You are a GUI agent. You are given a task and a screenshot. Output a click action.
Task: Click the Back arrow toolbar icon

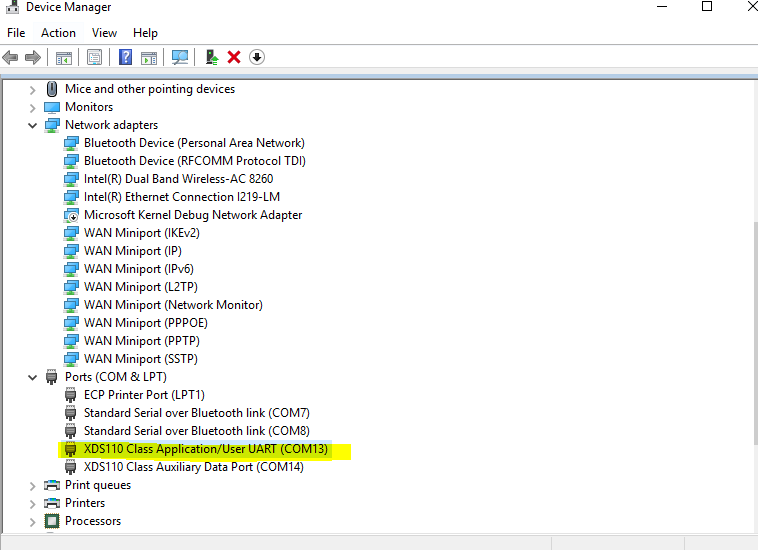[x=10, y=58]
